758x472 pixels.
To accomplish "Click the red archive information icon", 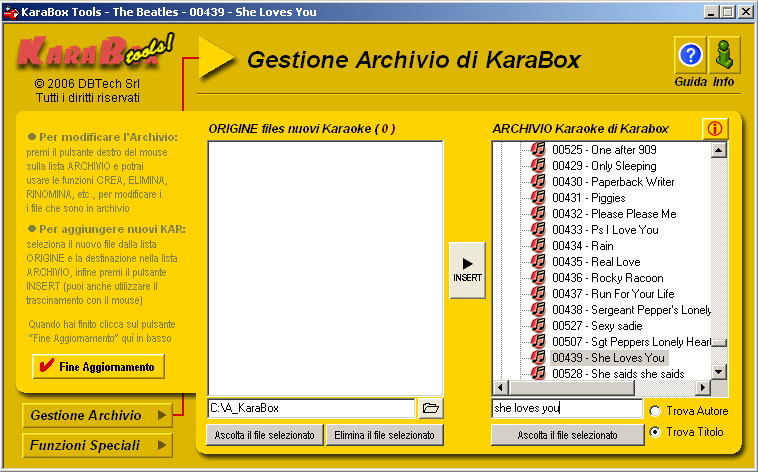I will coord(714,129).
